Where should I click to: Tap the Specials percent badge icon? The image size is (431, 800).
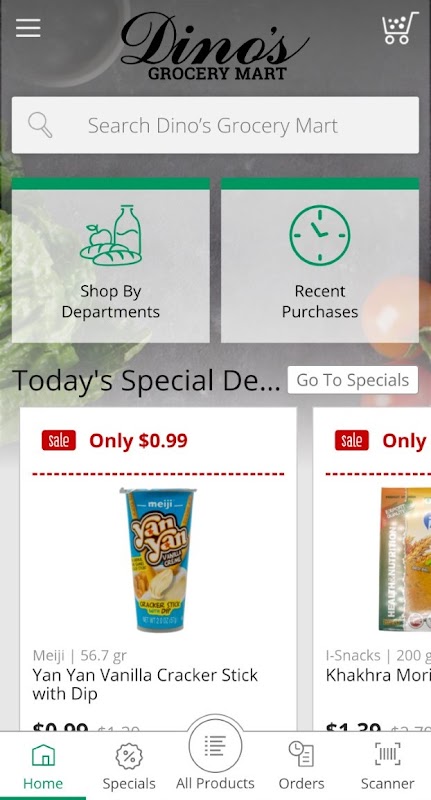coord(129,756)
